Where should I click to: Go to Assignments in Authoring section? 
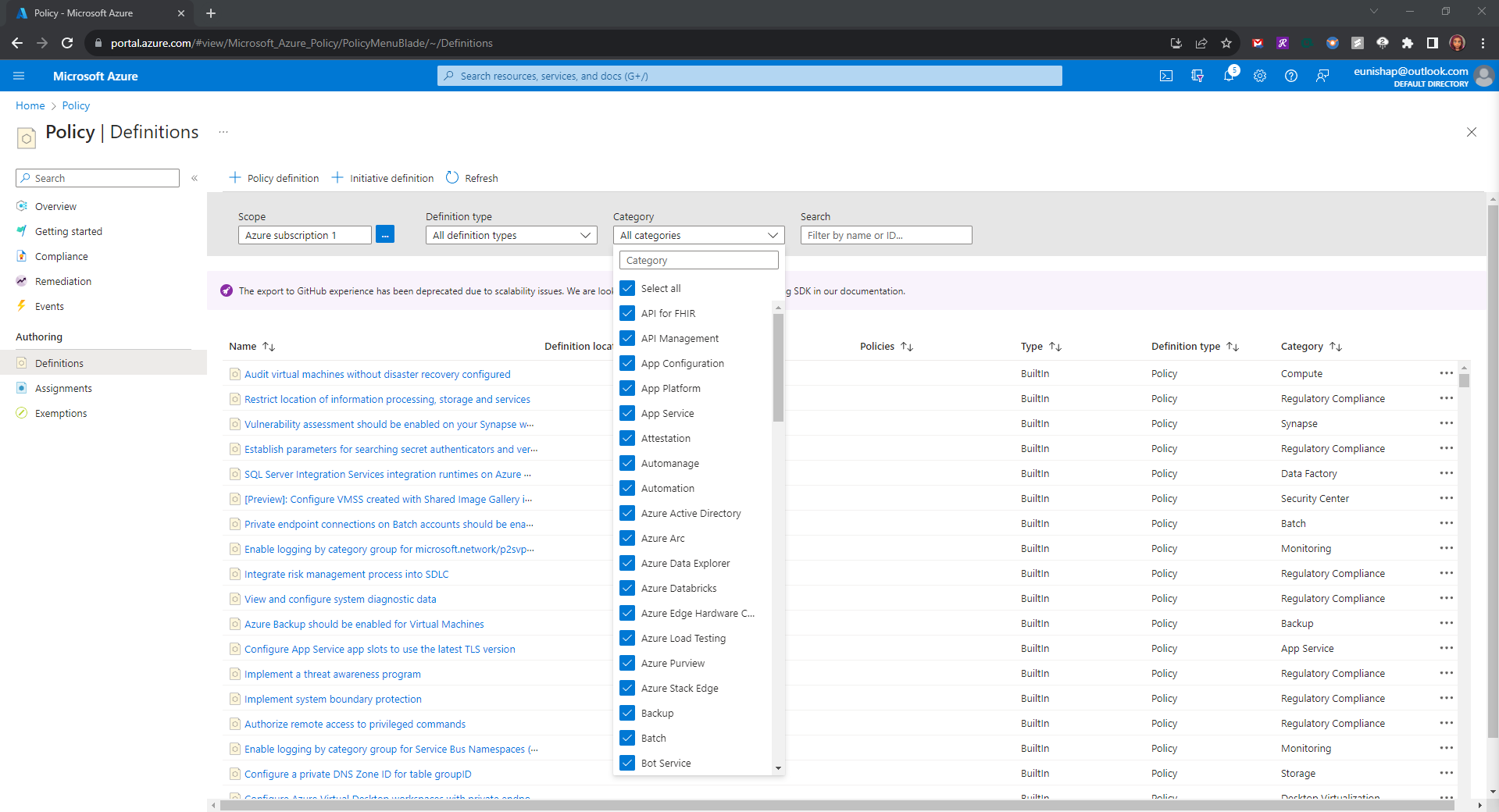click(x=63, y=388)
